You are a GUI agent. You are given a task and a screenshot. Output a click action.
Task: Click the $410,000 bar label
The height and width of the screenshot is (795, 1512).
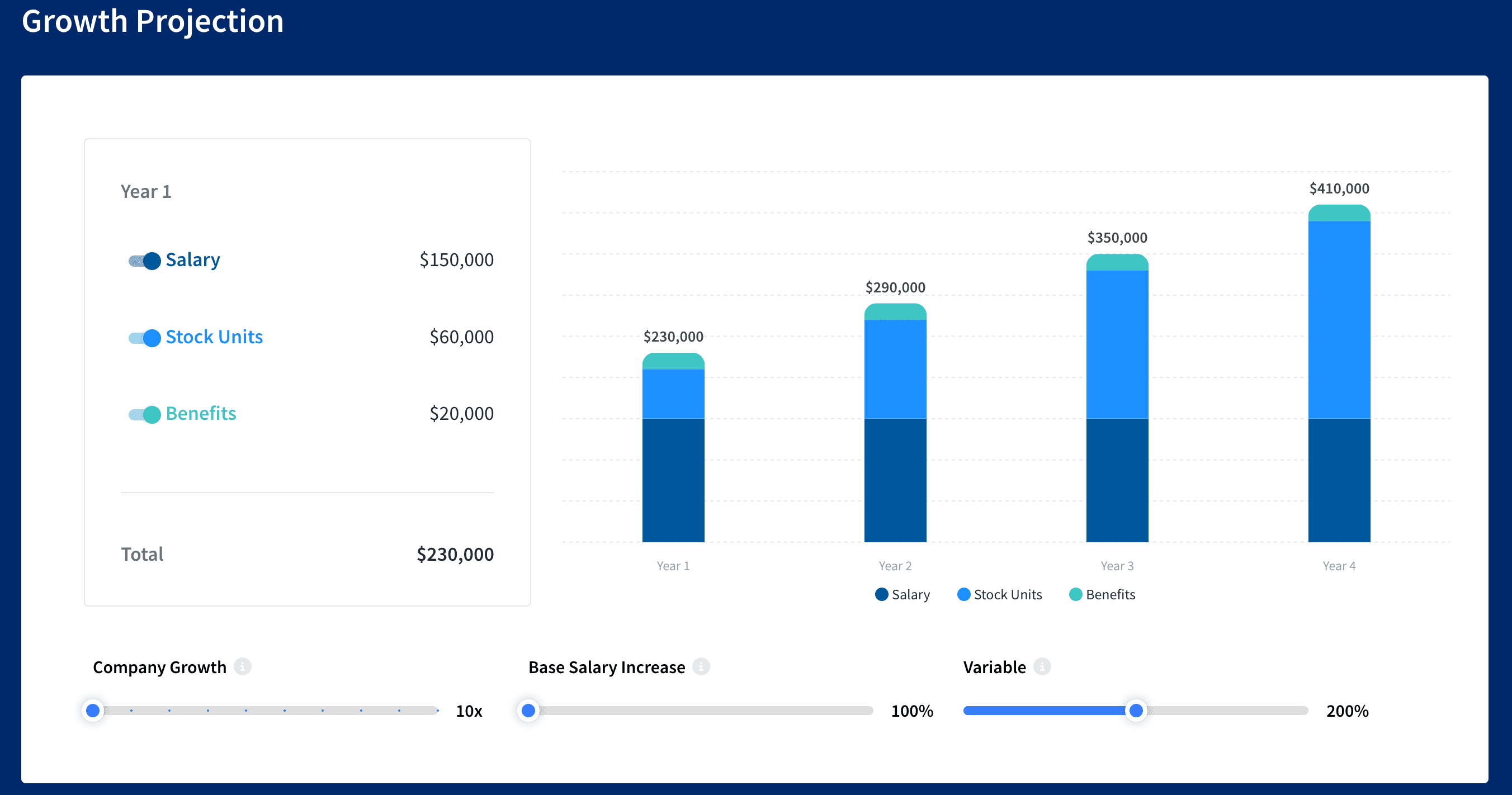click(x=1339, y=188)
